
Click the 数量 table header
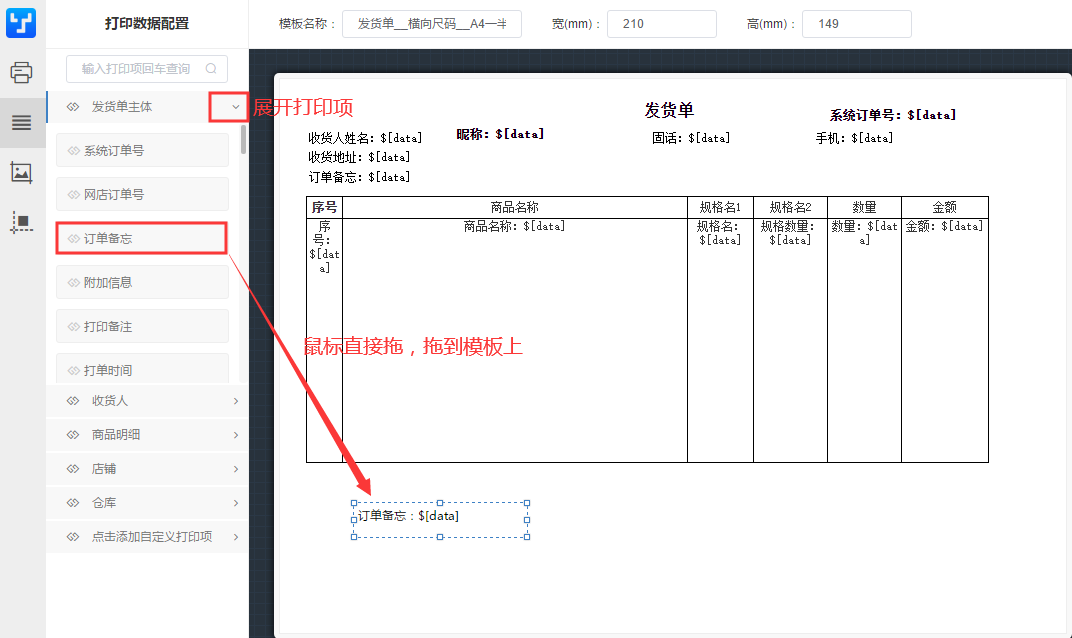864,207
